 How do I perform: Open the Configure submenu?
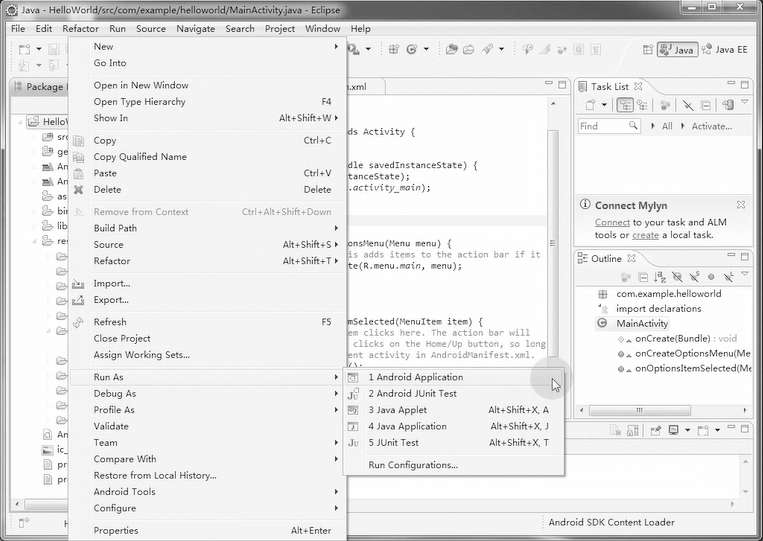[x=207, y=508]
